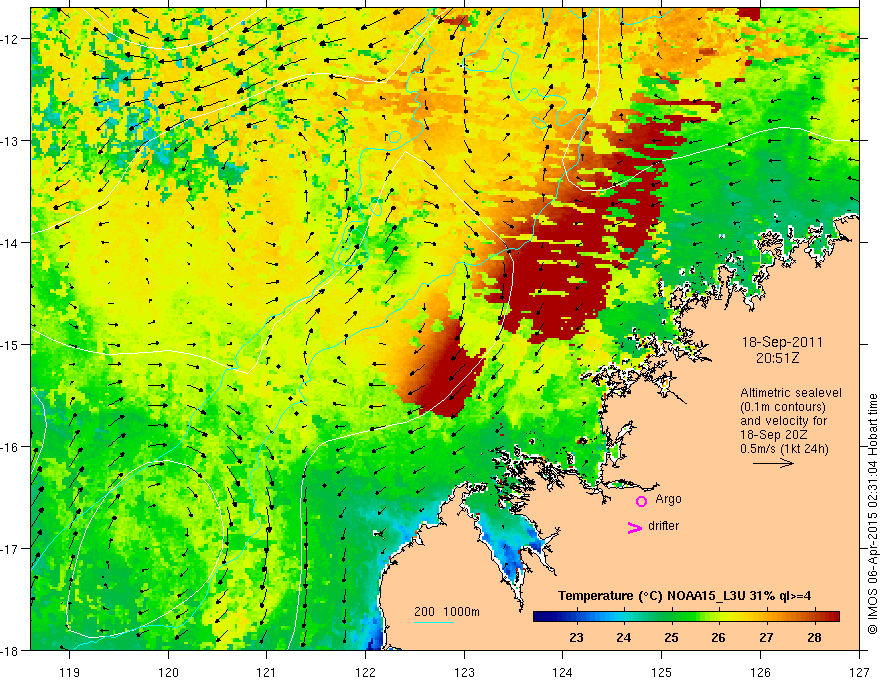
Task: Click the cyan 200 1000m depth contour line sample
Action: [x=434, y=622]
